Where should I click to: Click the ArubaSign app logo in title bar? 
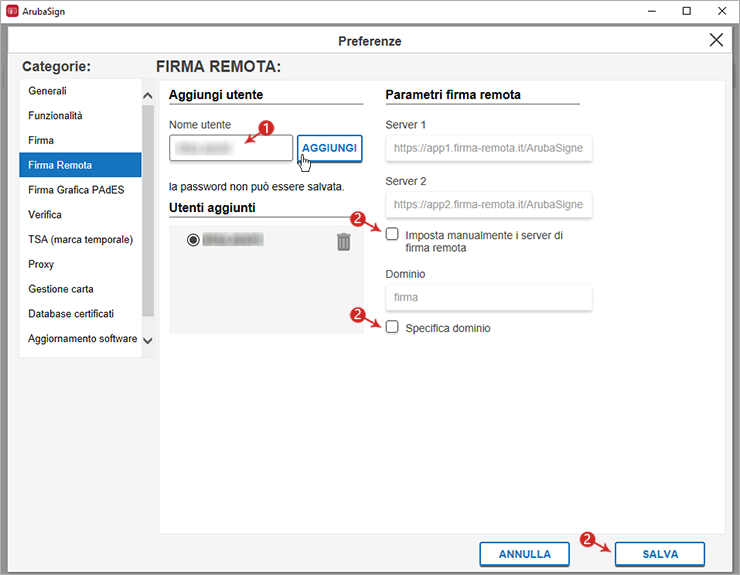12,11
